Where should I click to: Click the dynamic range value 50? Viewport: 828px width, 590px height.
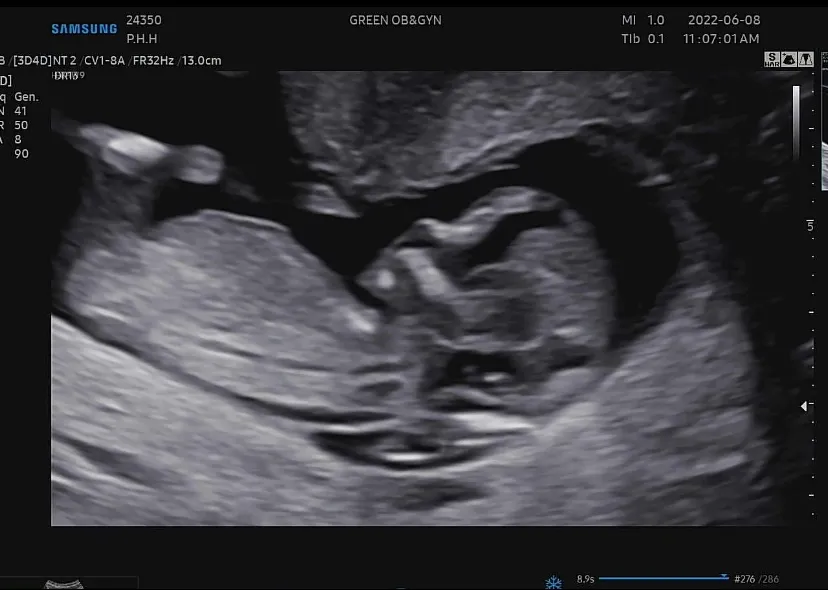[x=21, y=125]
